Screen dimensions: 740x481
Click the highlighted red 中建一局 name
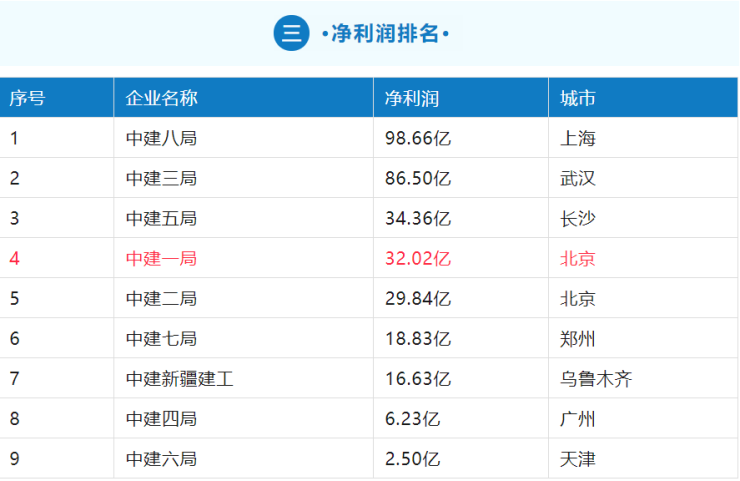[161, 258]
